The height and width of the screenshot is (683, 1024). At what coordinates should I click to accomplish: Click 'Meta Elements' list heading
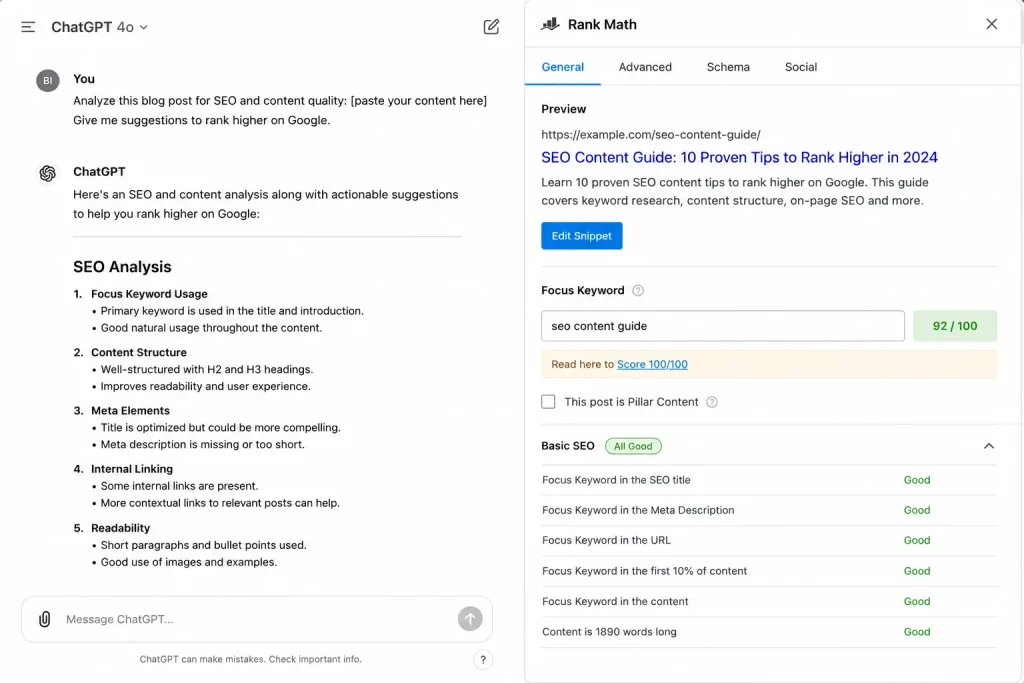point(130,411)
